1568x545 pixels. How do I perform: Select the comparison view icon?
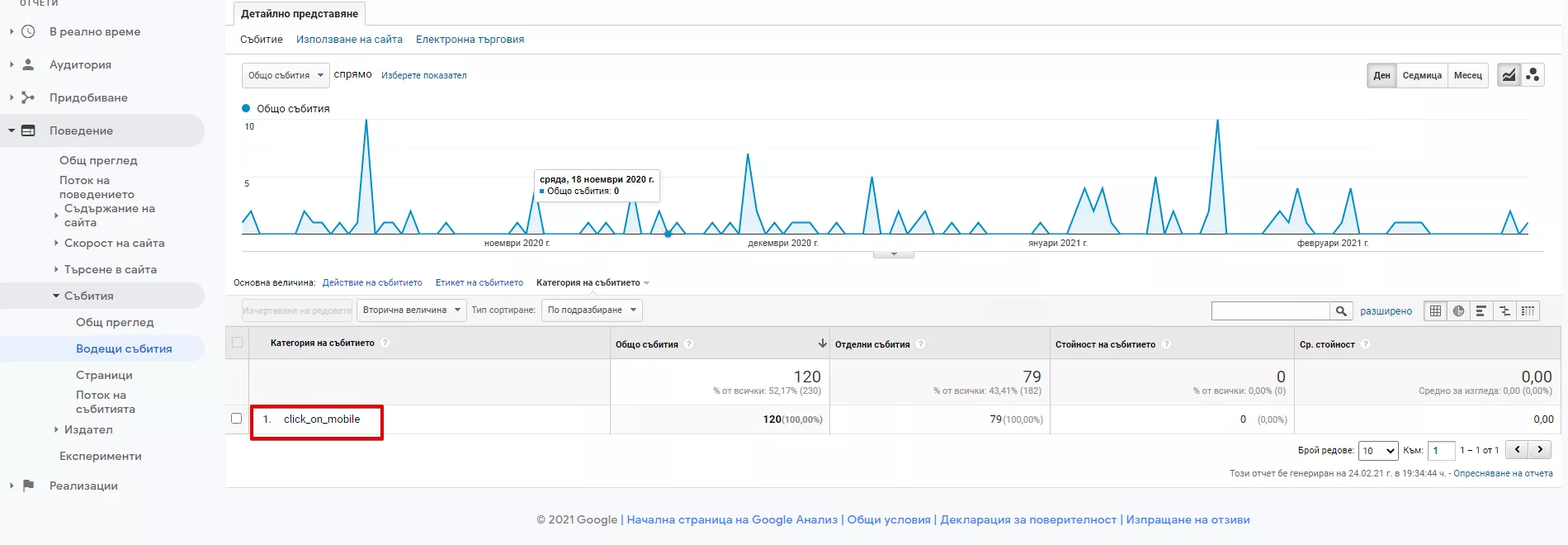click(1504, 310)
